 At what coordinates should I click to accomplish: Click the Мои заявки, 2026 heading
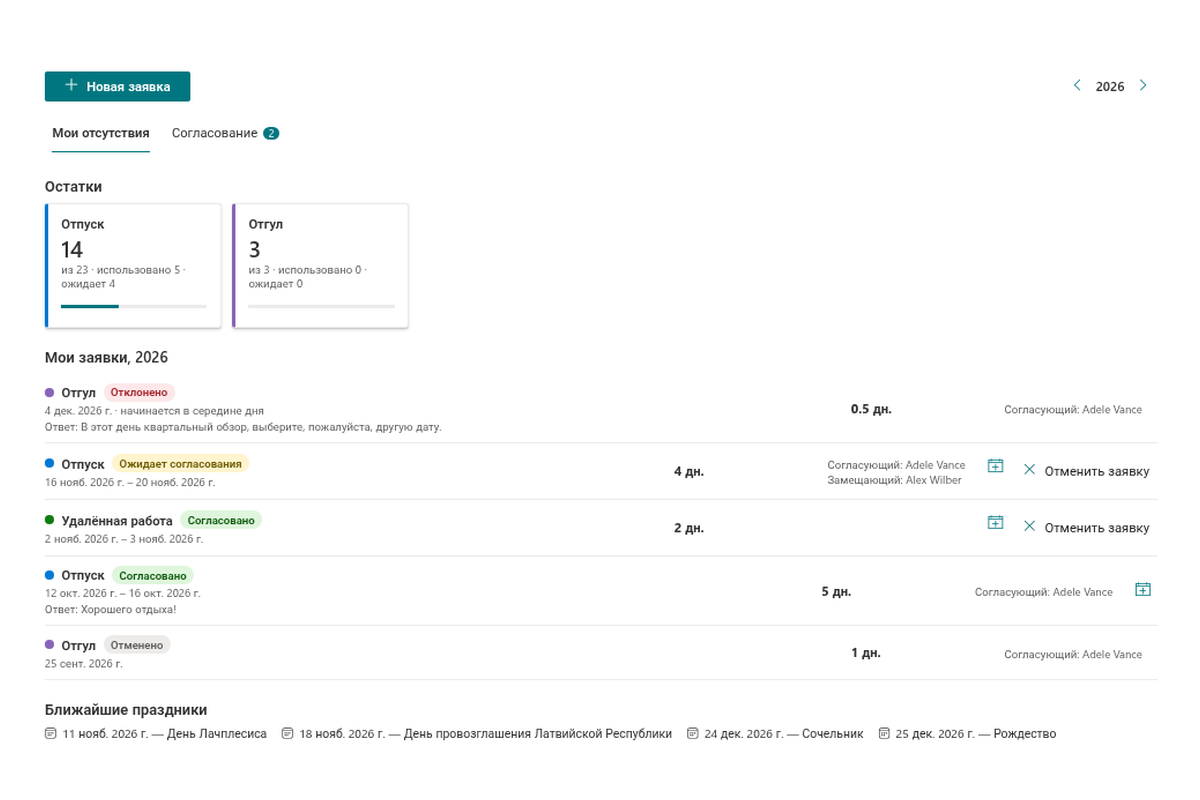(106, 357)
